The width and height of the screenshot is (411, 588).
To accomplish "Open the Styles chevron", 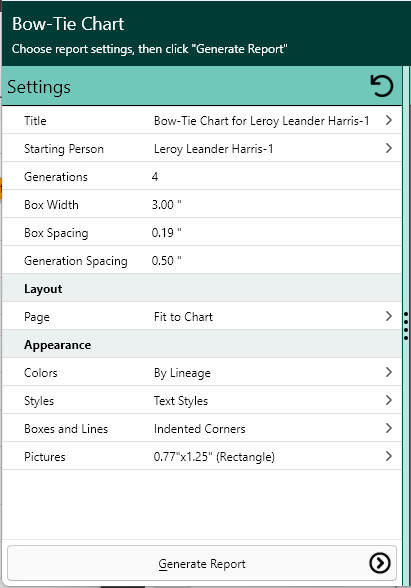I will 388,400.
